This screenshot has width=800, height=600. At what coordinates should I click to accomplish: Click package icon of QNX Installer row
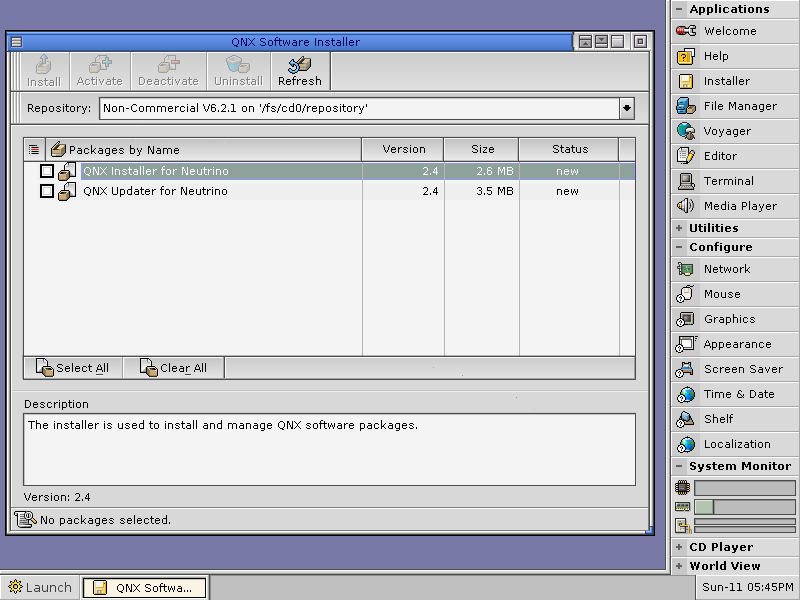[x=67, y=171]
